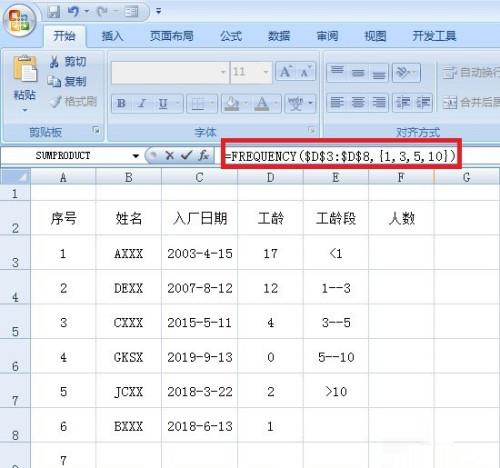Switch to the 视图 tab
Screen dimensions: 500x468
(x=375, y=36)
